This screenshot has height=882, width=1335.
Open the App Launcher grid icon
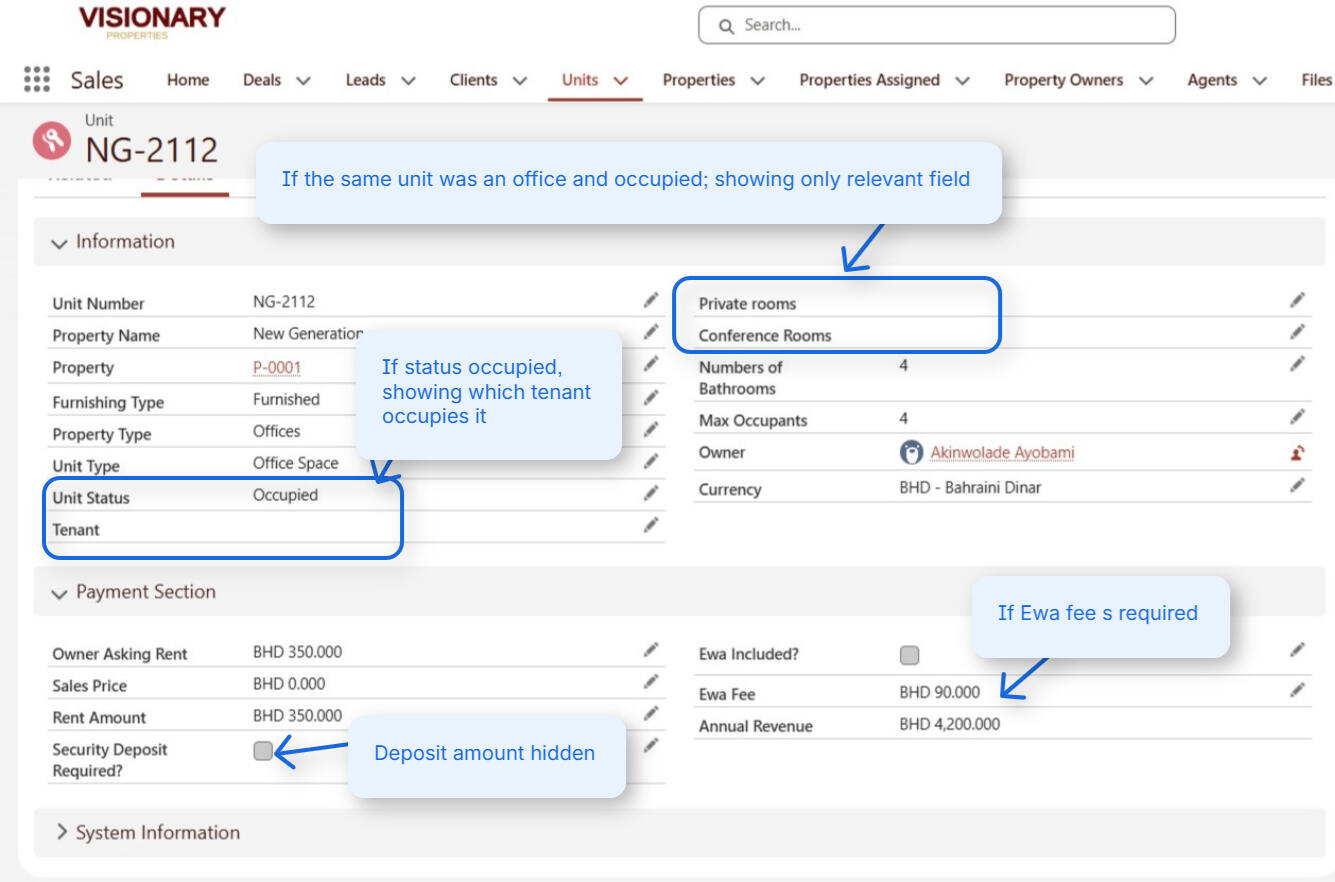(36, 80)
